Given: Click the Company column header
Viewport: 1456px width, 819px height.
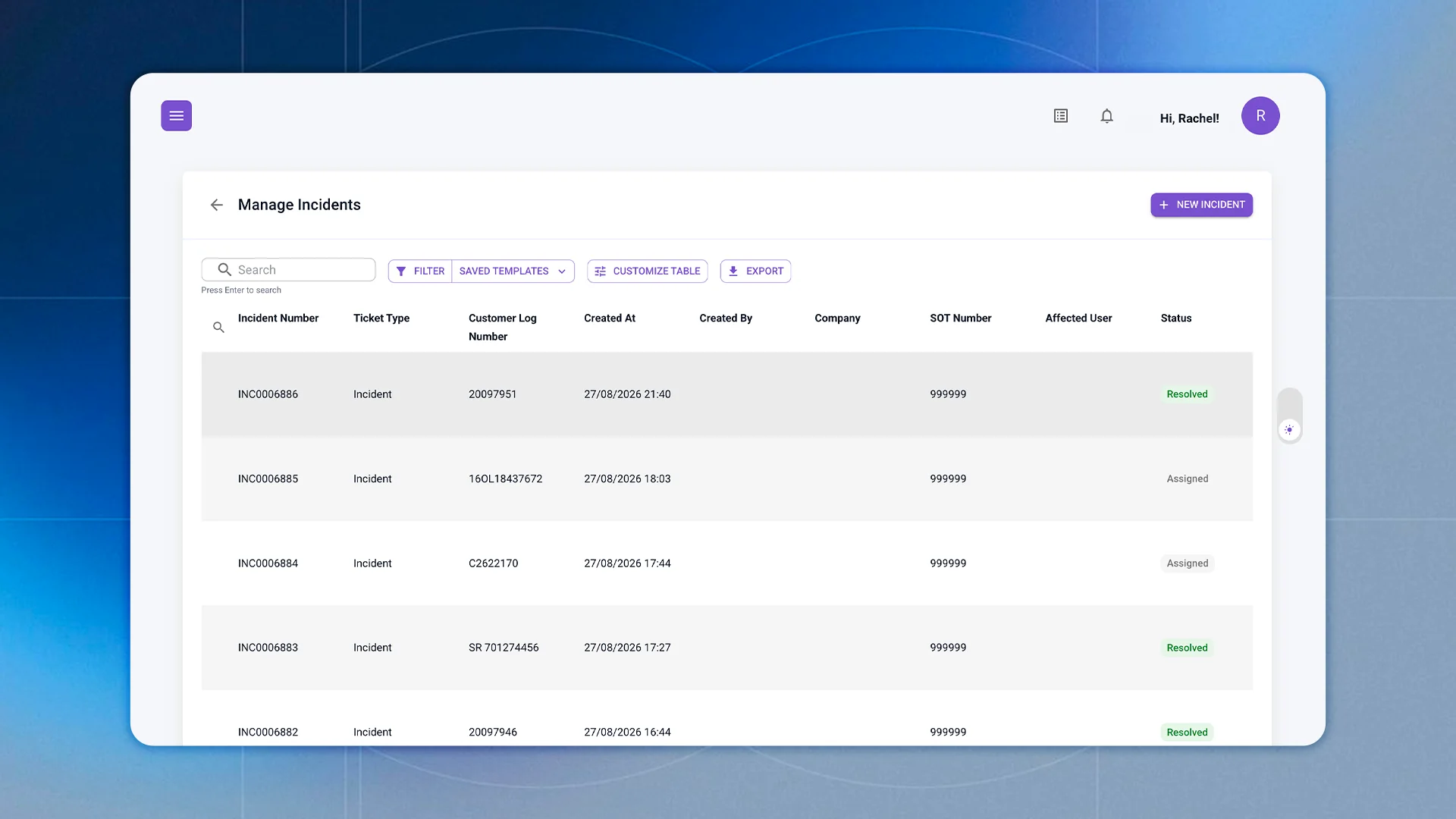Looking at the screenshot, I should [x=837, y=318].
